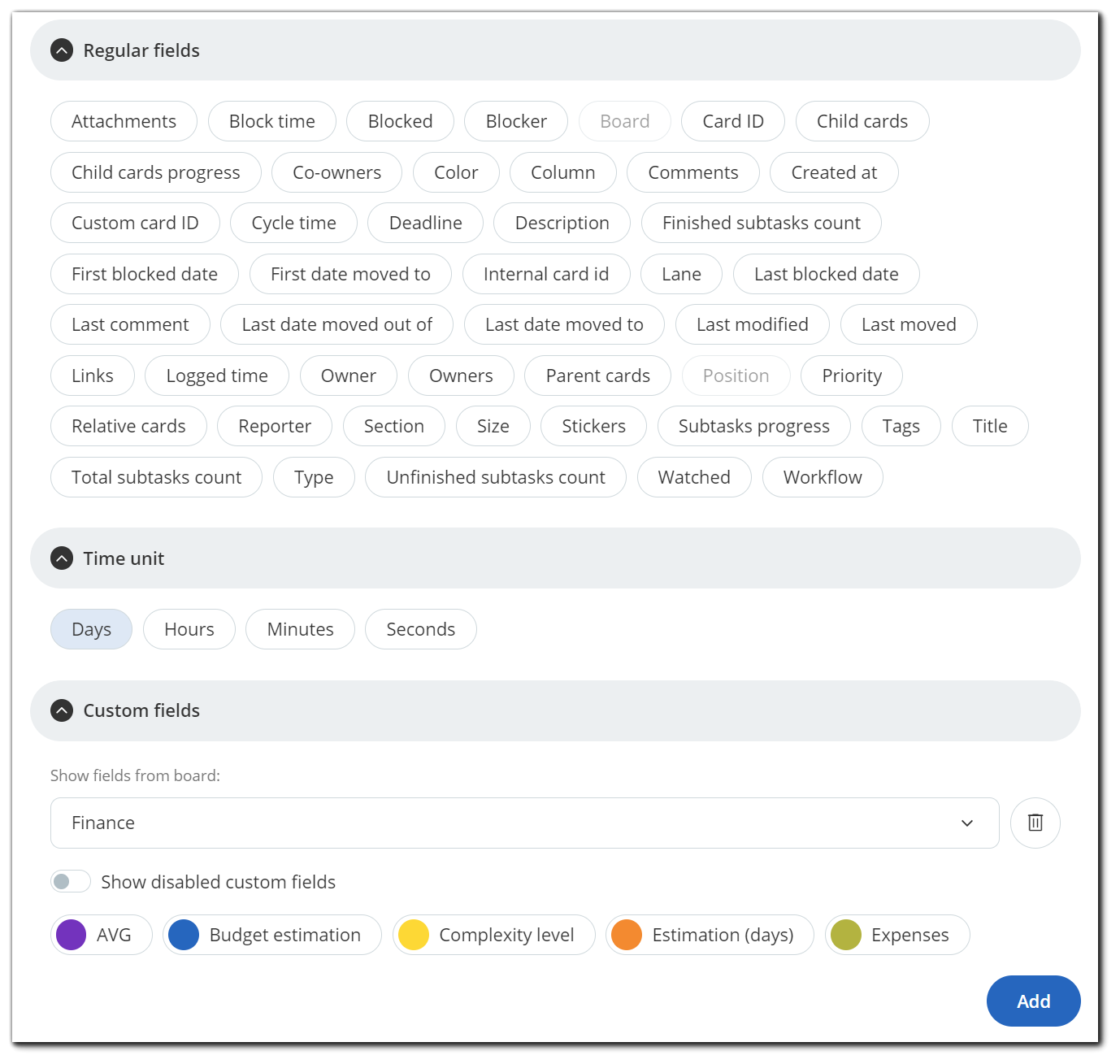1120x1064 pixels.
Task: Collapse the Regular fields section
Action: tap(62, 50)
